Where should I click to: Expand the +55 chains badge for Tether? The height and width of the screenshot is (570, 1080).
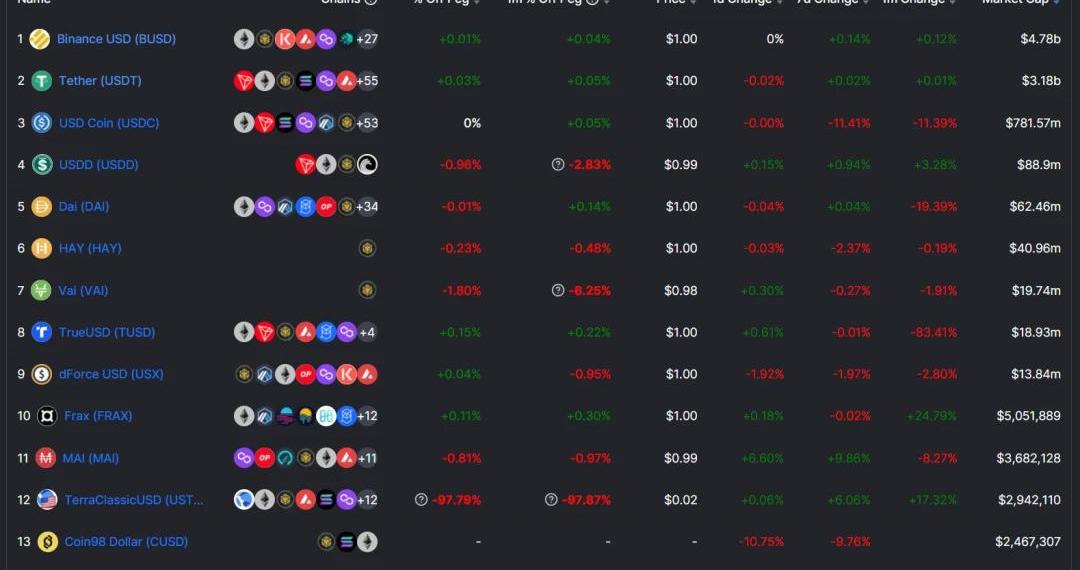(367, 81)
